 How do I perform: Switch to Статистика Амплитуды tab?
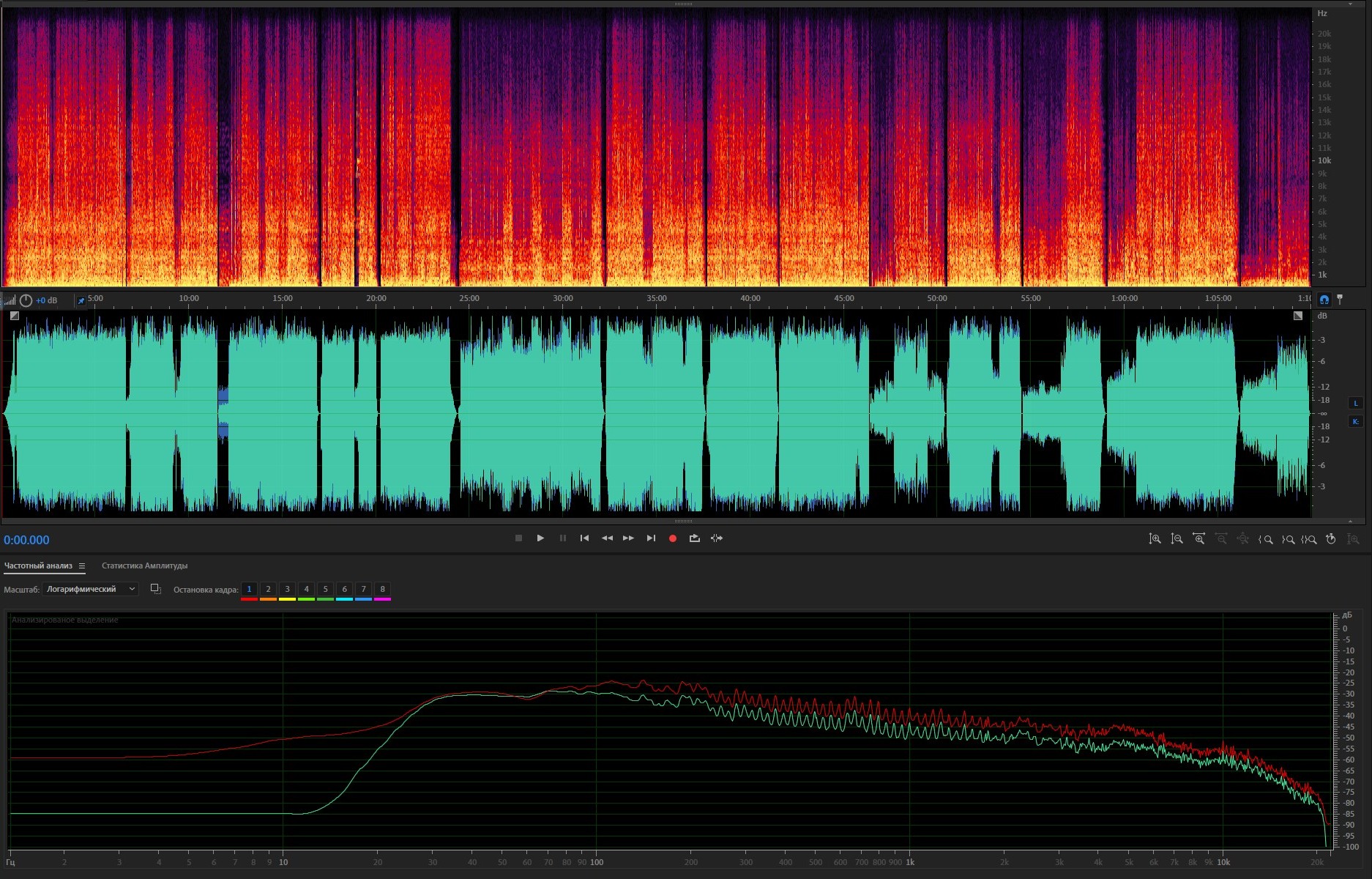144,565
